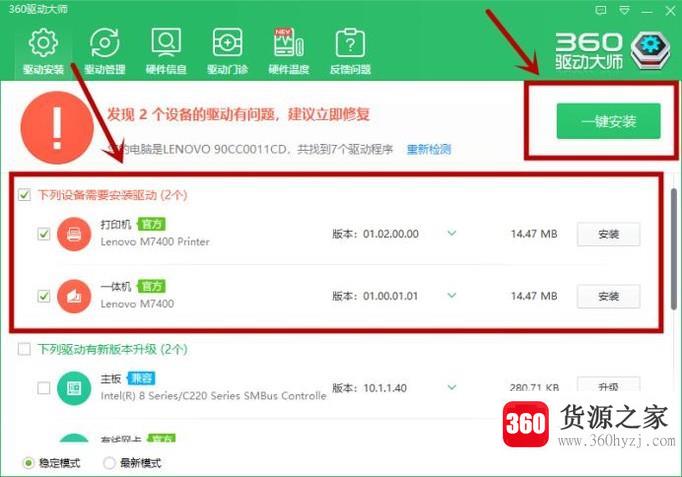Click the 14.47 MB size of 打印机 row
The width and height of the screenshot is (682, 477).
coord(534,234)
